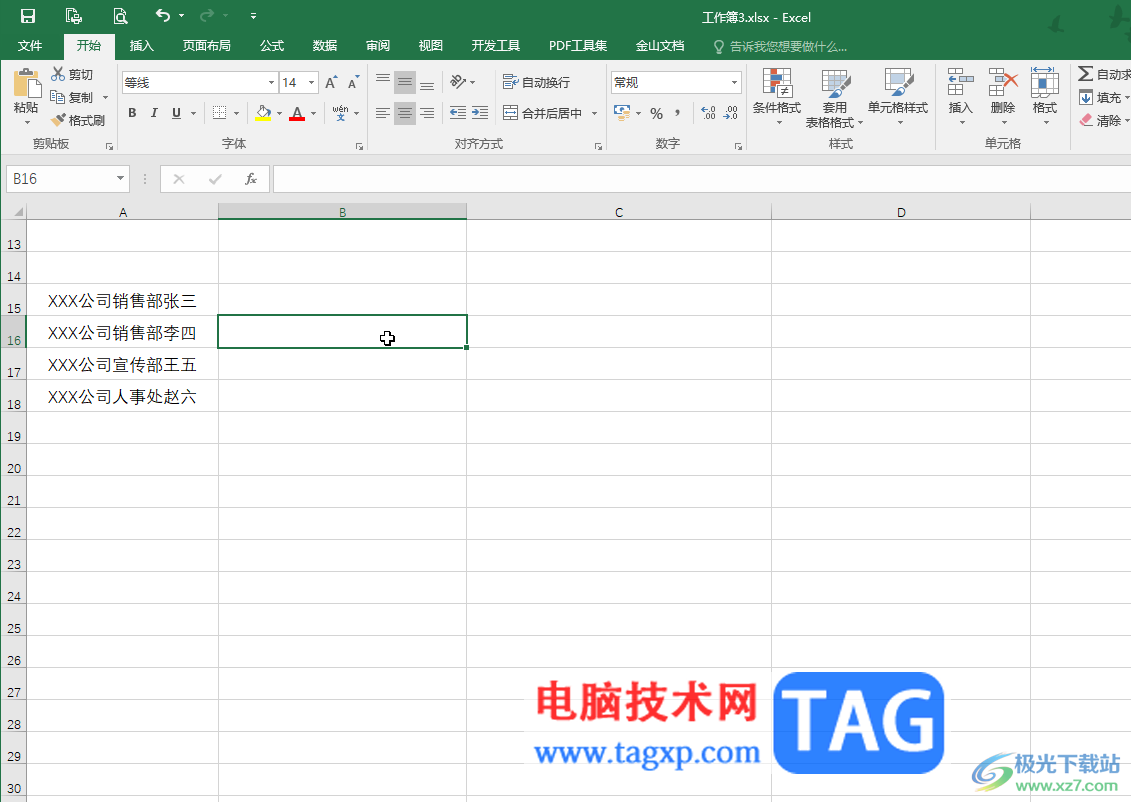The image size is (1131, 802).
Task: Increase the font size with the larger A icon
Action: (330, 83)
